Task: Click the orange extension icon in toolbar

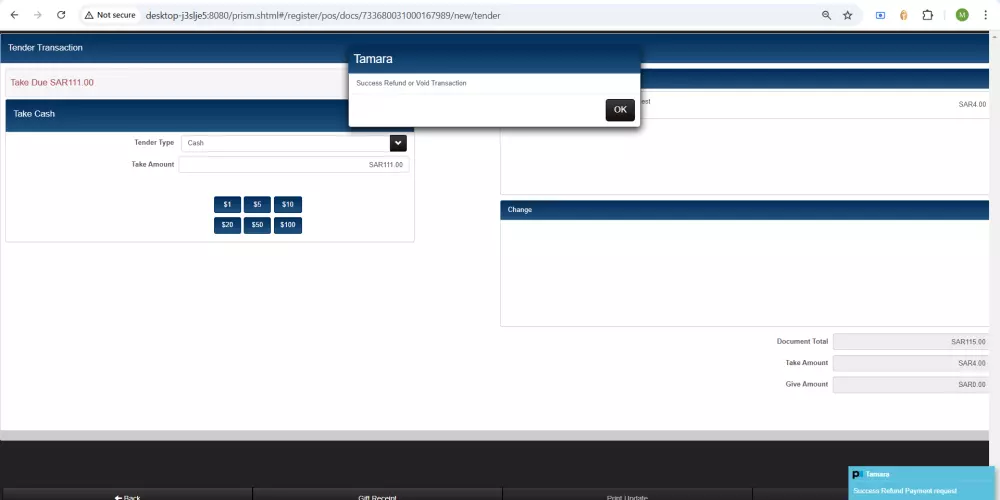Action: point(904,15)
